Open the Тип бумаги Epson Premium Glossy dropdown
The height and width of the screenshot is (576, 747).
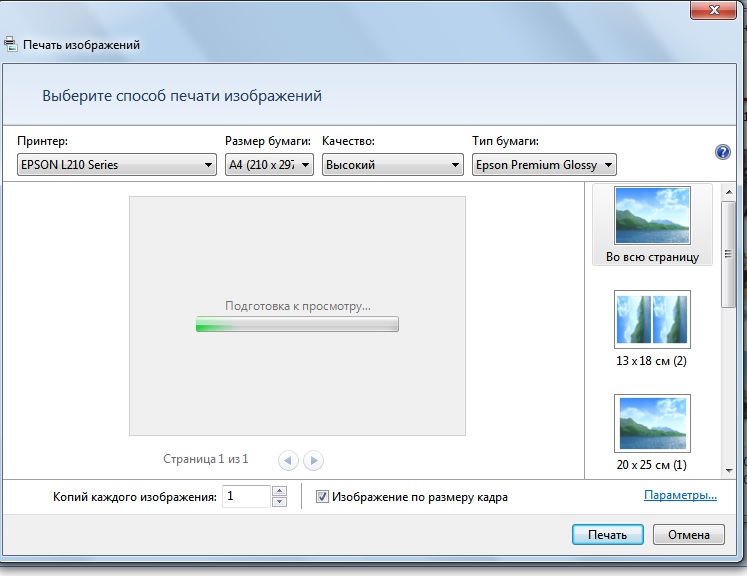coord(544,165)
